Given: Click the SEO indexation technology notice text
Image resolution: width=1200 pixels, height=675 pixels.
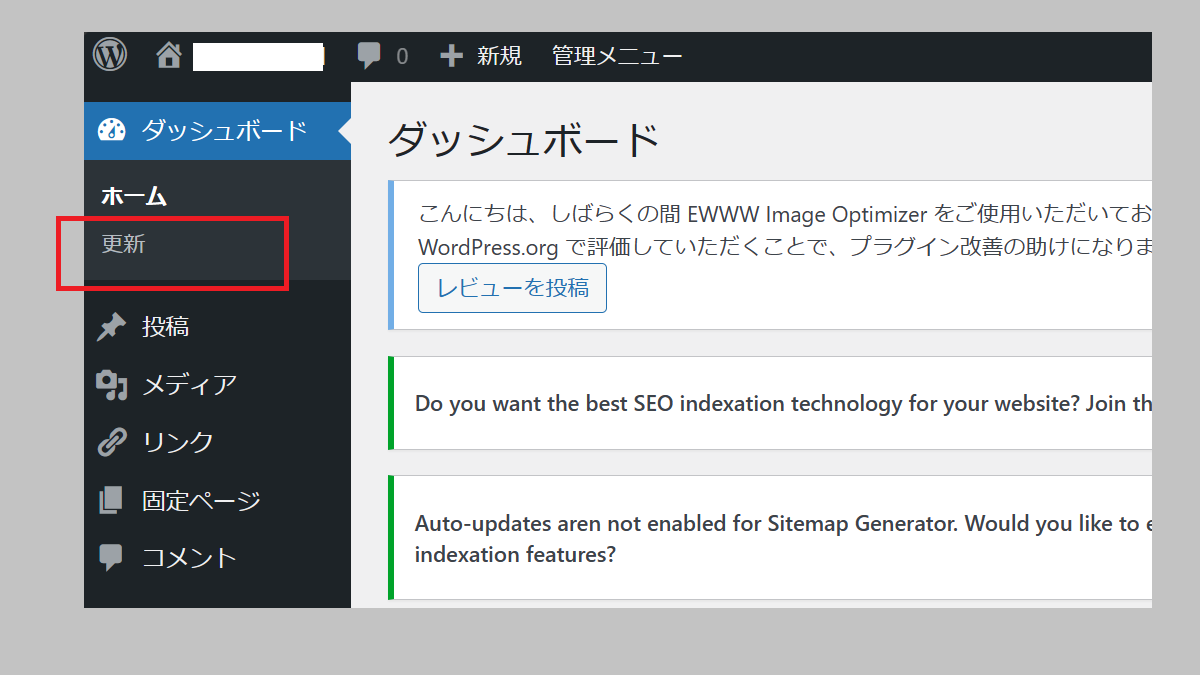Looking at the screenshot, I should 783,404.
